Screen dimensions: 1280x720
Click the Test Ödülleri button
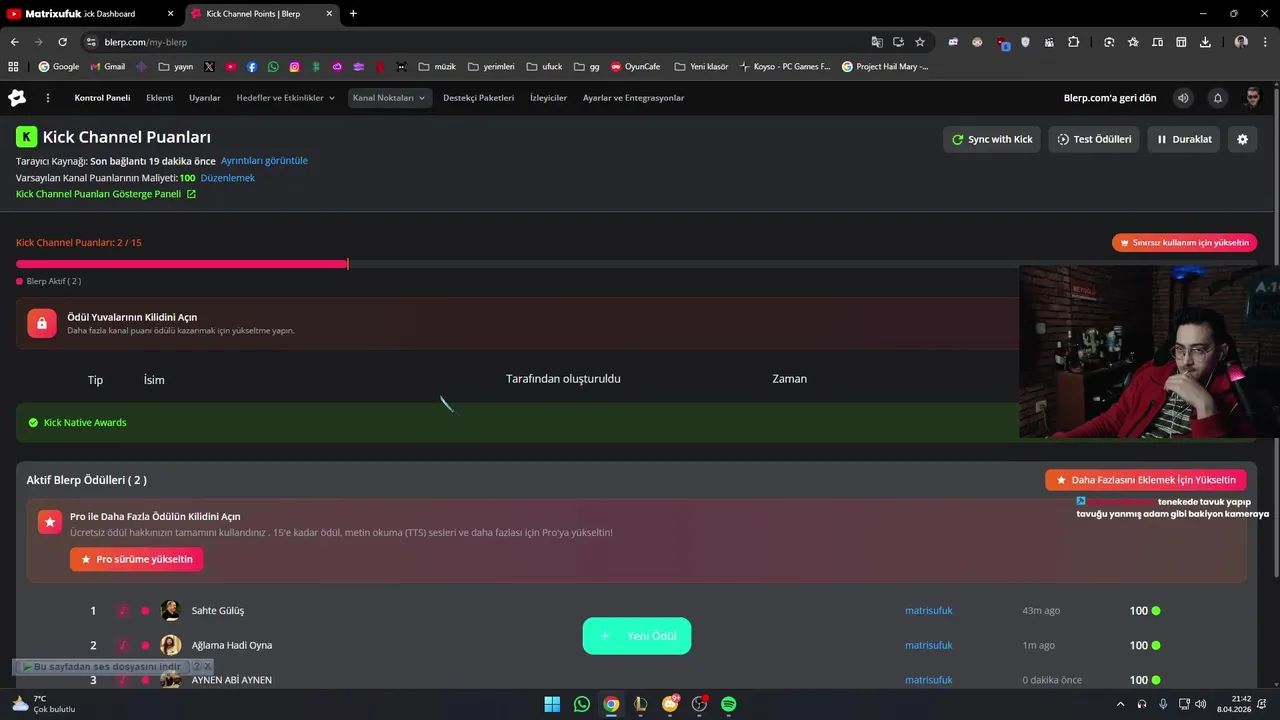click(x=1094, y=139)
